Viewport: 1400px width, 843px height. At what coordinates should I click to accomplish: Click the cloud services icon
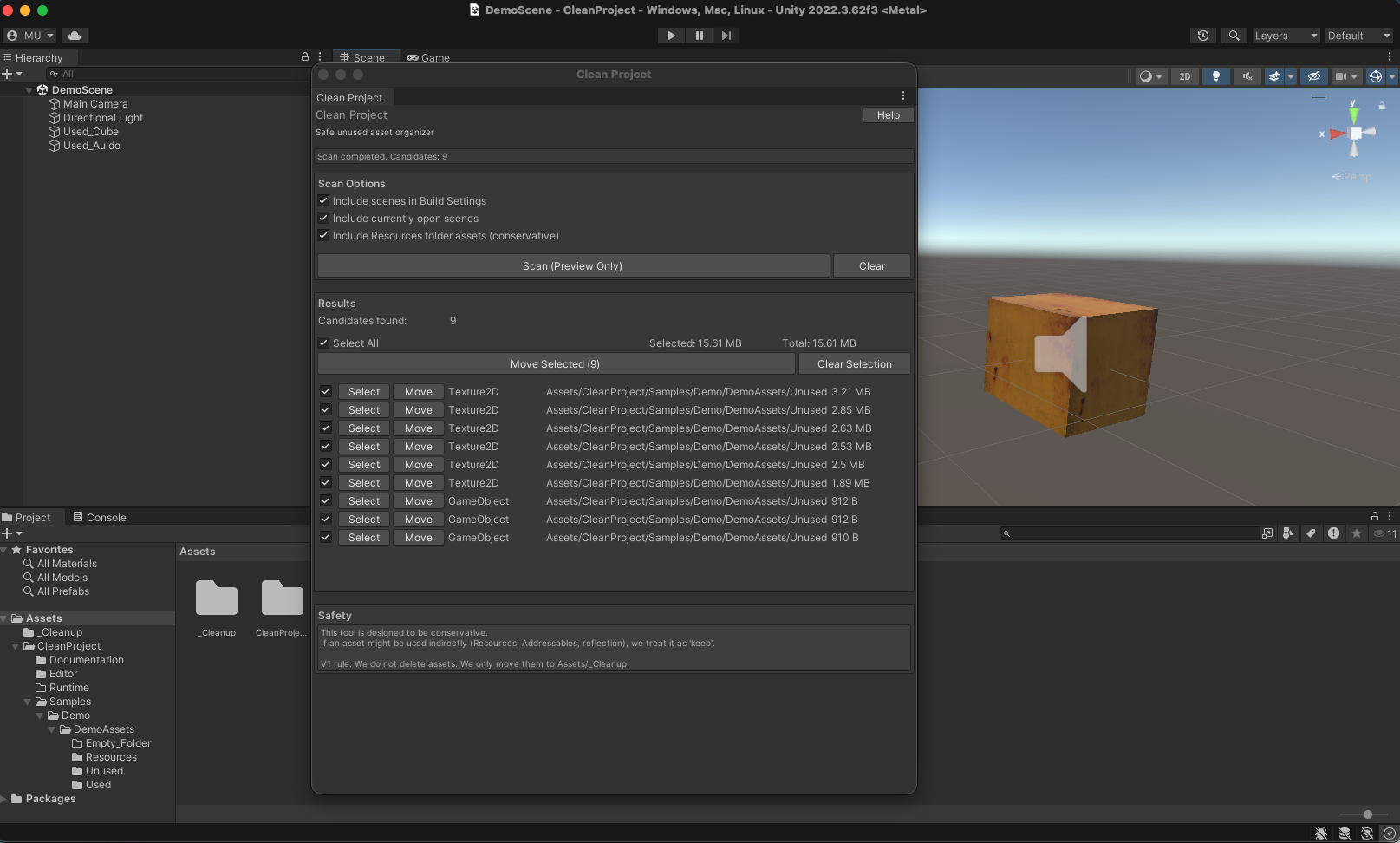click(x=75, y=36)
